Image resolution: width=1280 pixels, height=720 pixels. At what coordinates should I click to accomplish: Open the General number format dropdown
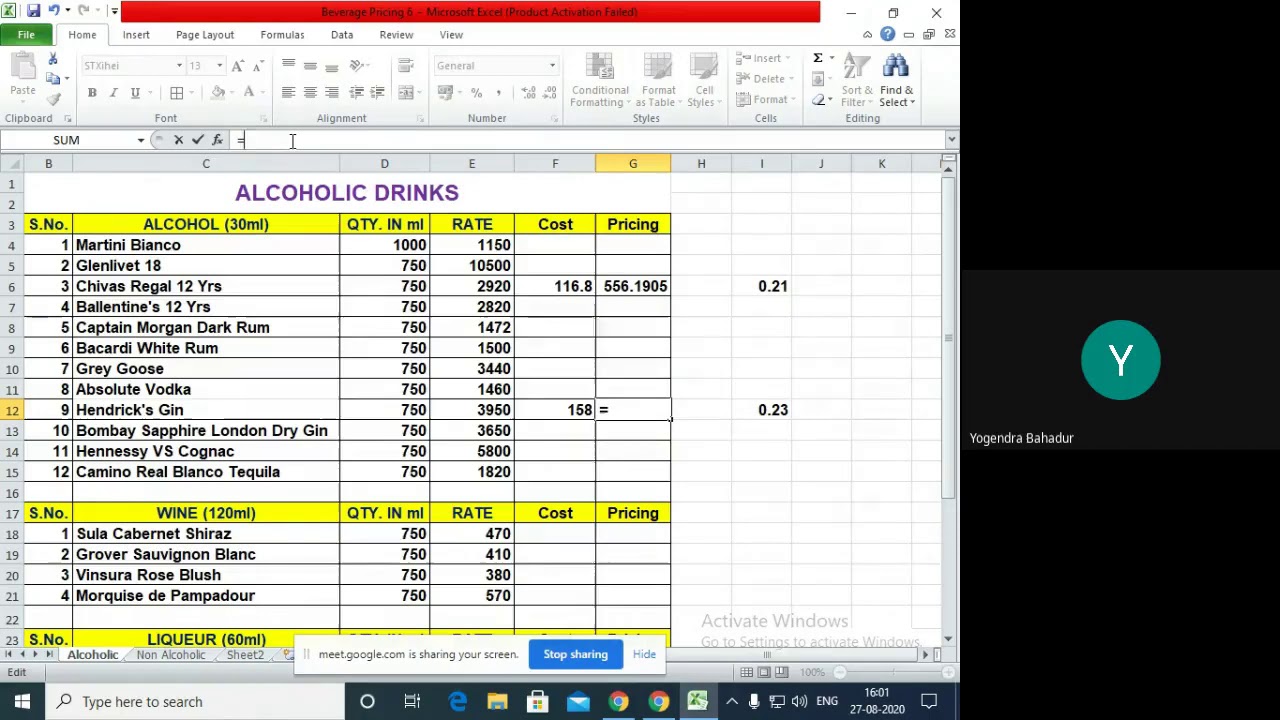[x=552, y=66]
